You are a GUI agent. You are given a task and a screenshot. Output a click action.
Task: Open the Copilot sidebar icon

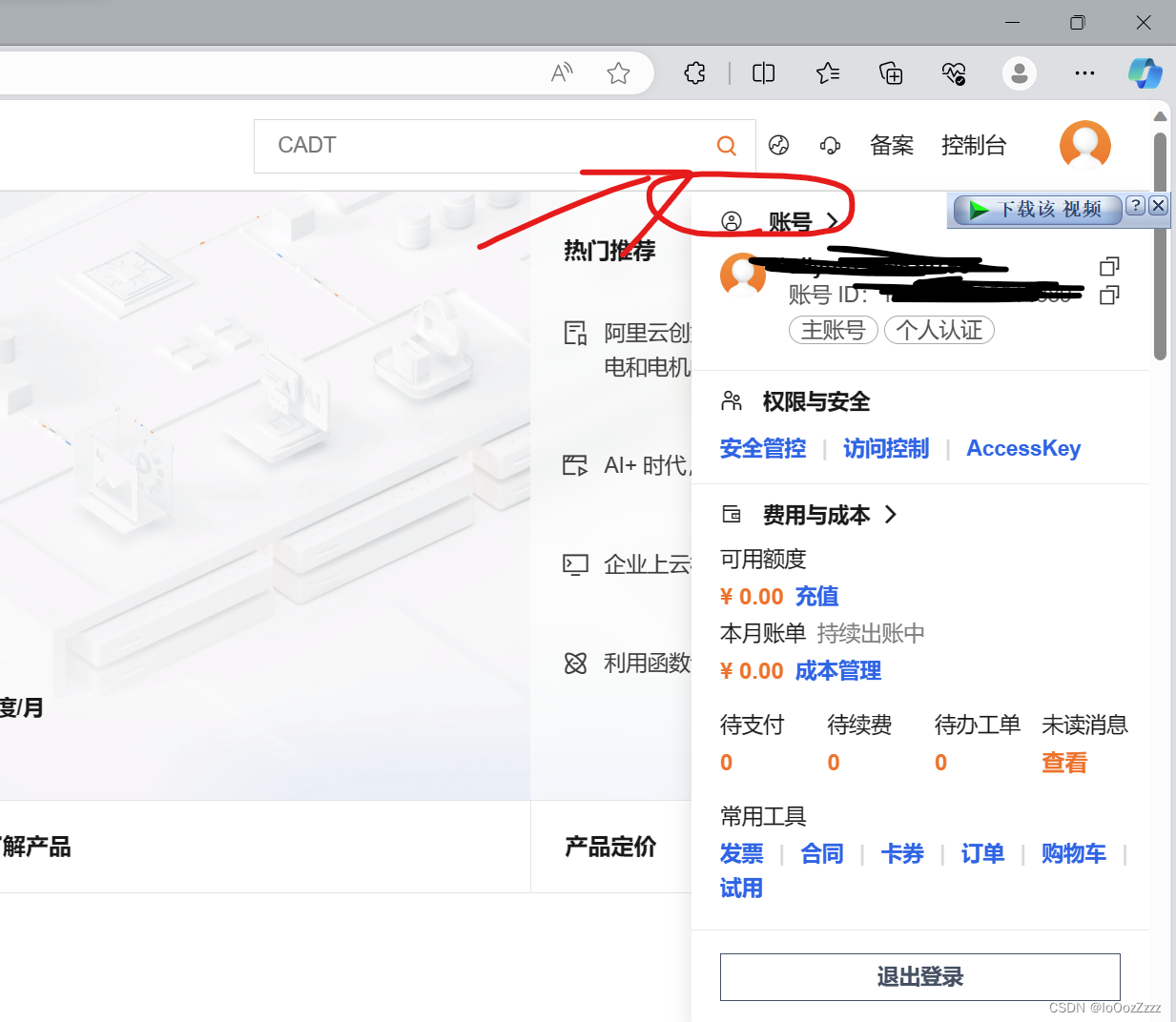[1145, 72]
